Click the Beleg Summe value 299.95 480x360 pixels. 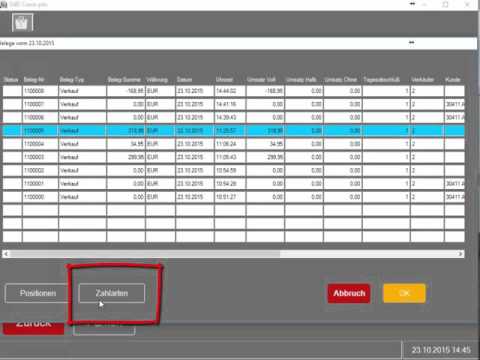pos(126,157)
